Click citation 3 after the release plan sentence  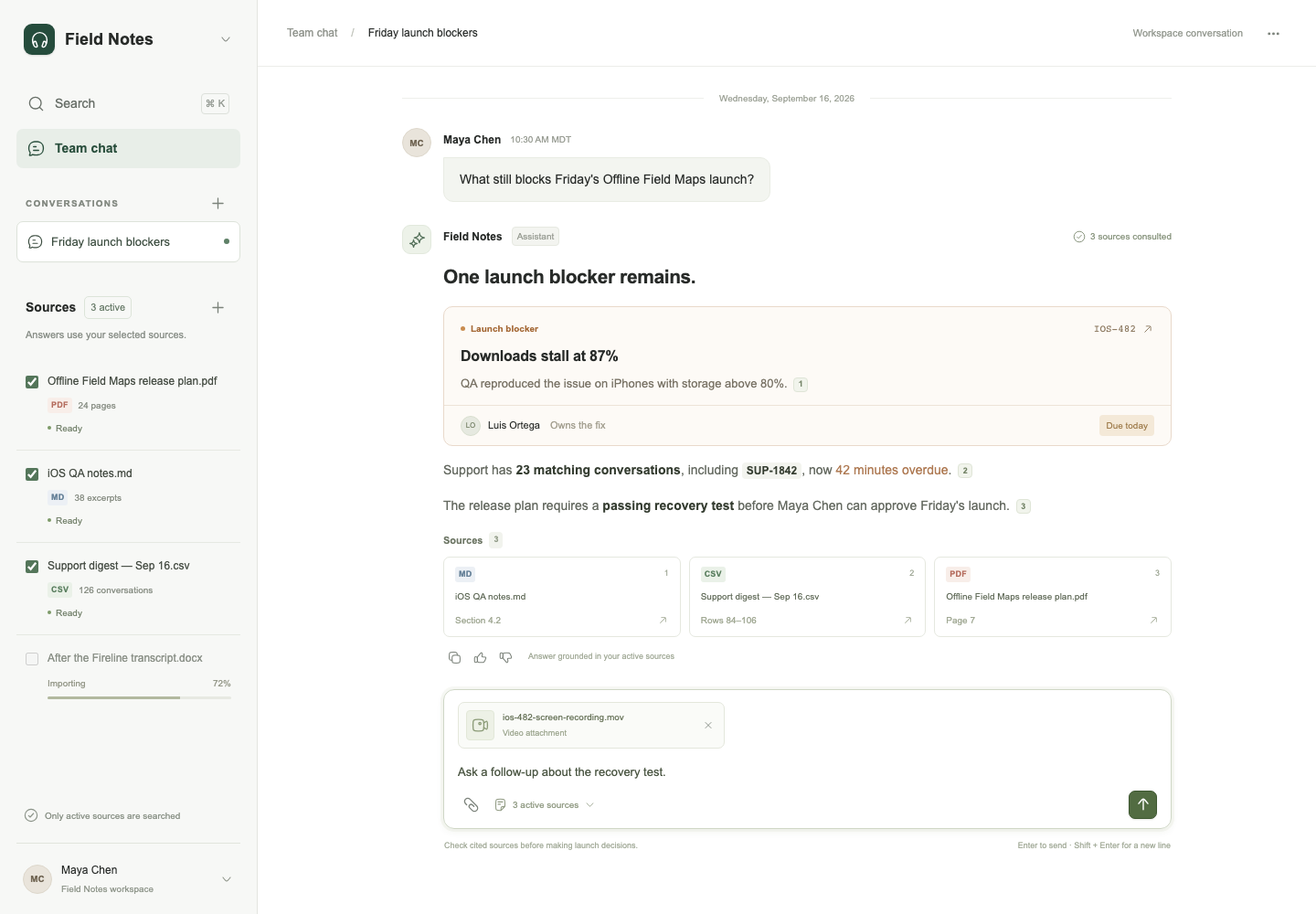pos(1024,506)
